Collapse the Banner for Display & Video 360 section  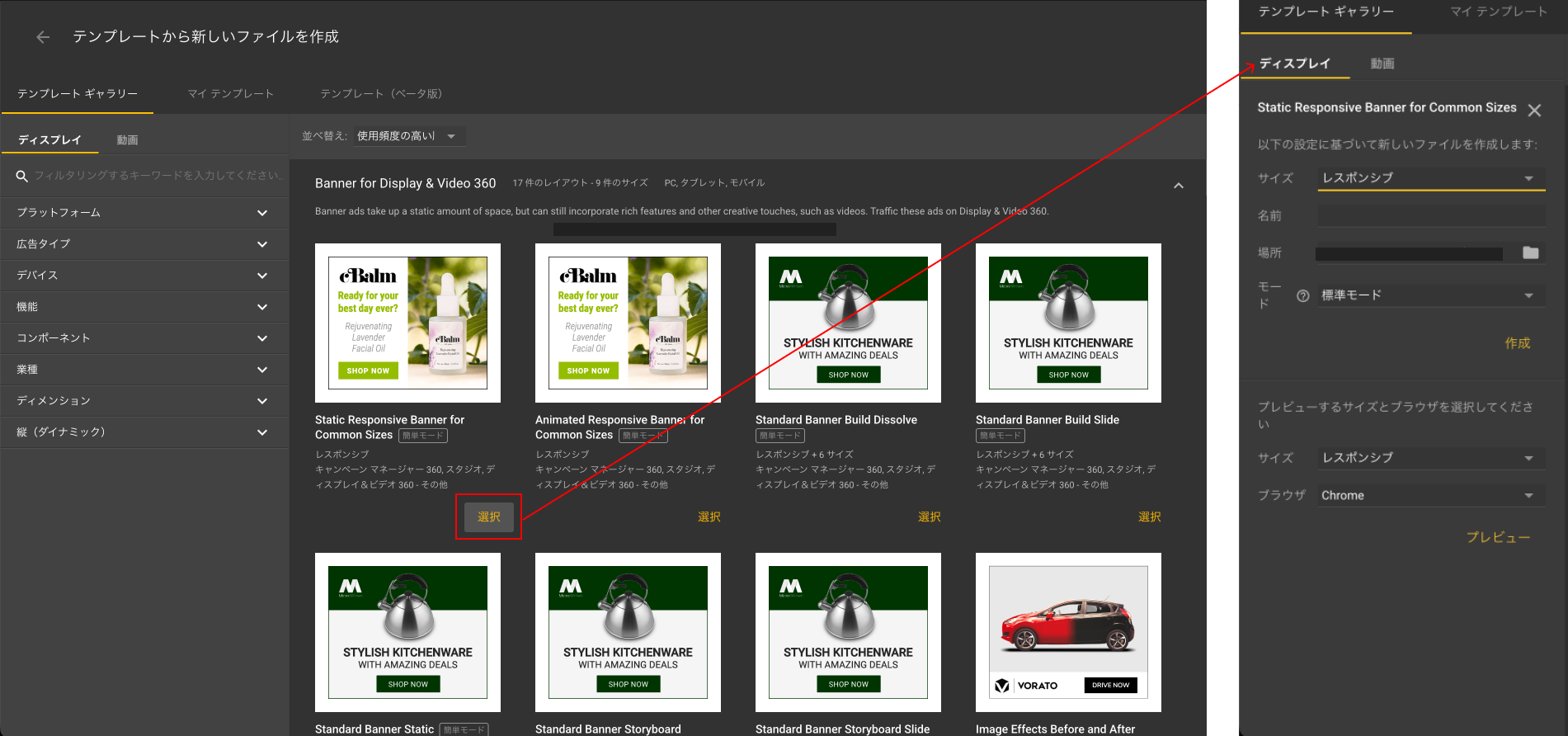1178,186
